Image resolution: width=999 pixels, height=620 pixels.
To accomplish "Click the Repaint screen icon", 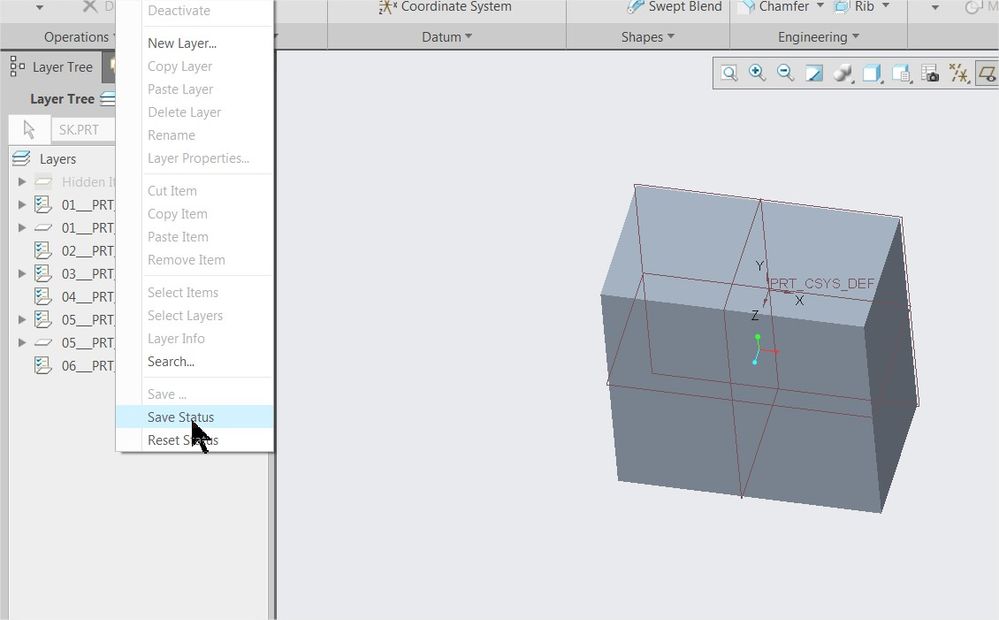I will click(x=814, y=73).
